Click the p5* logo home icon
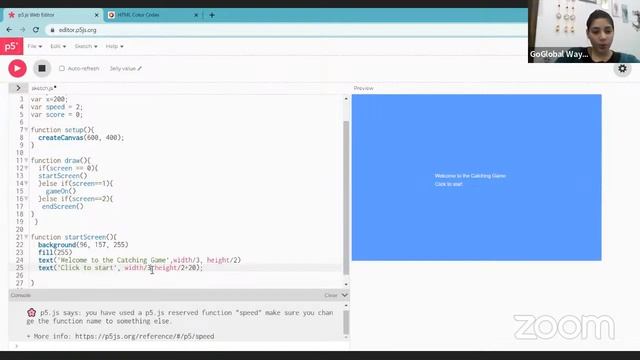This screenshot has width=640, height=360. pyautogui.click(x=11, y=46)
